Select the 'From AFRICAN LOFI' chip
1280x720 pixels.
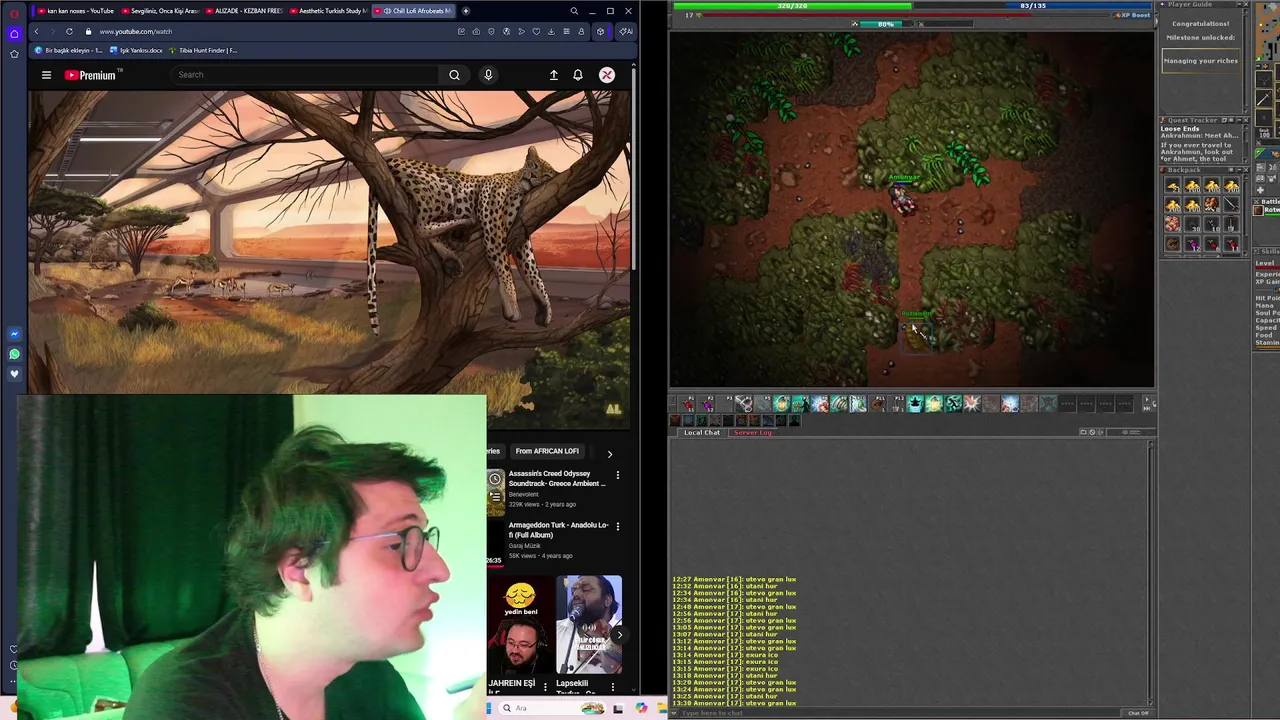tap(547, 451)
